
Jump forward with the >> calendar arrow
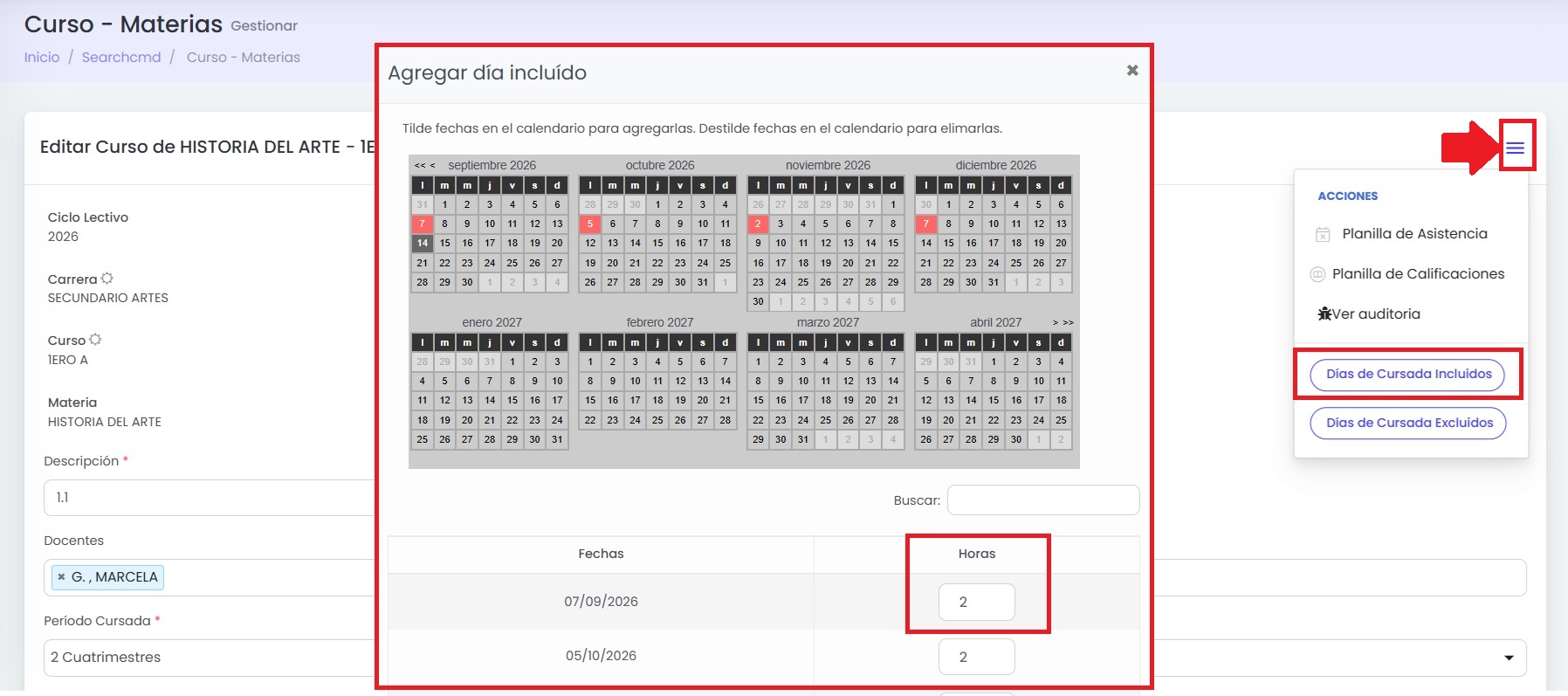click(x=1068, y=322)
